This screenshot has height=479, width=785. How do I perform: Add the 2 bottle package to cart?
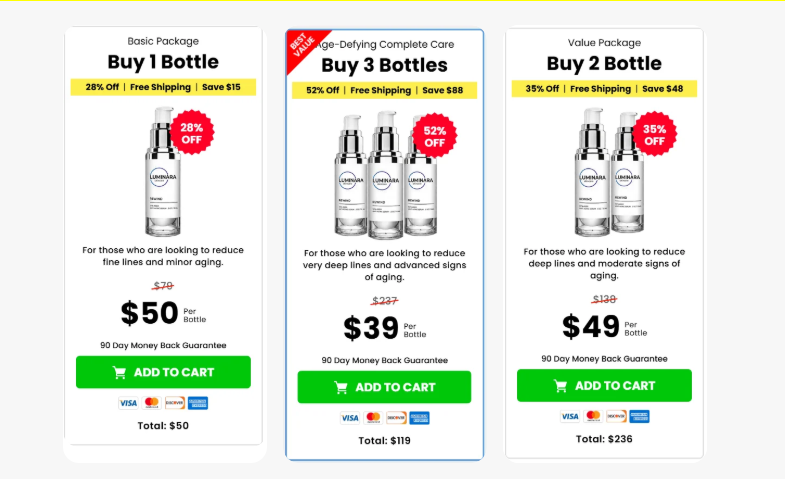tap(604, 385)
